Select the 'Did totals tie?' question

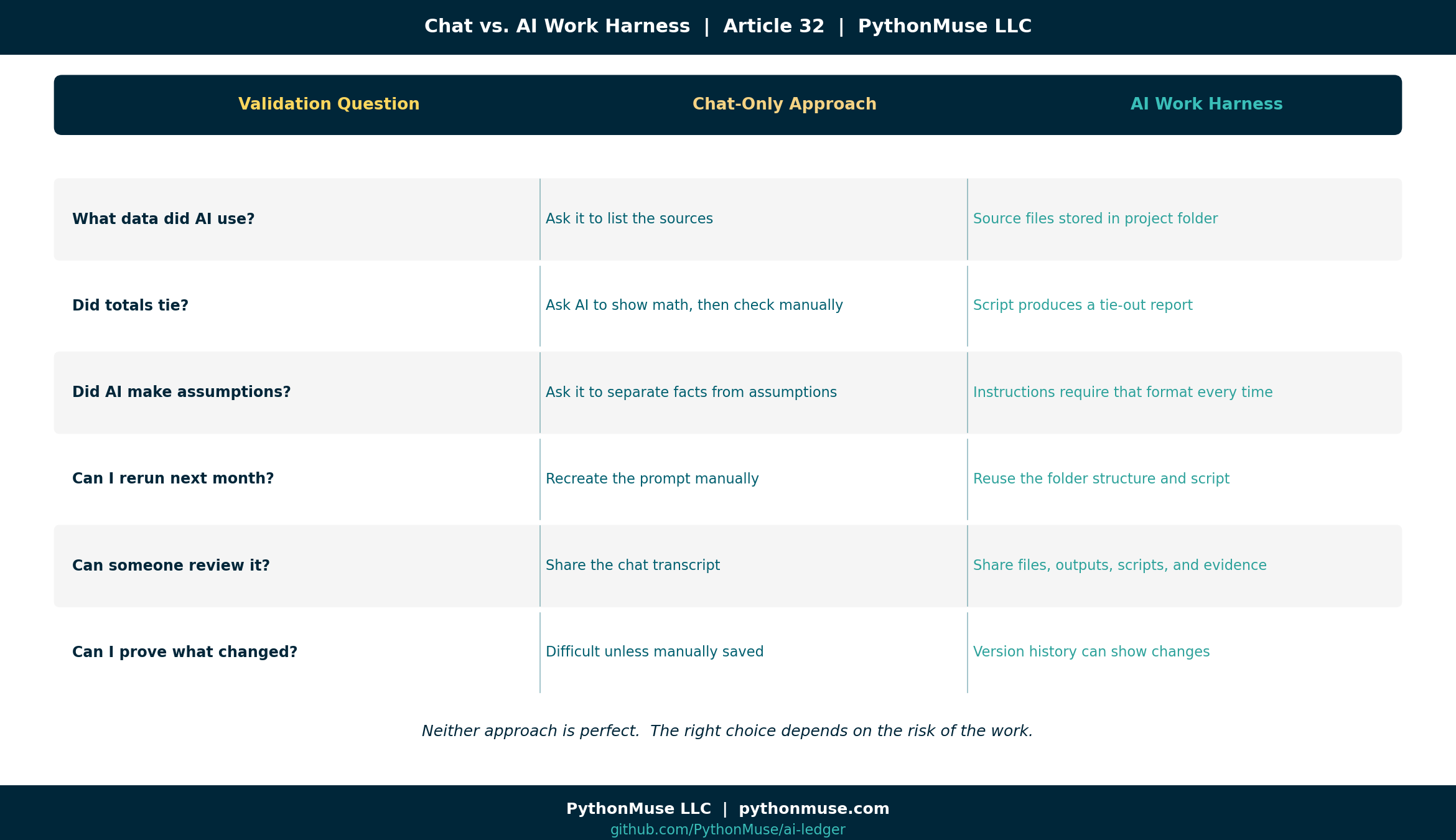click(x=130, y=306)
